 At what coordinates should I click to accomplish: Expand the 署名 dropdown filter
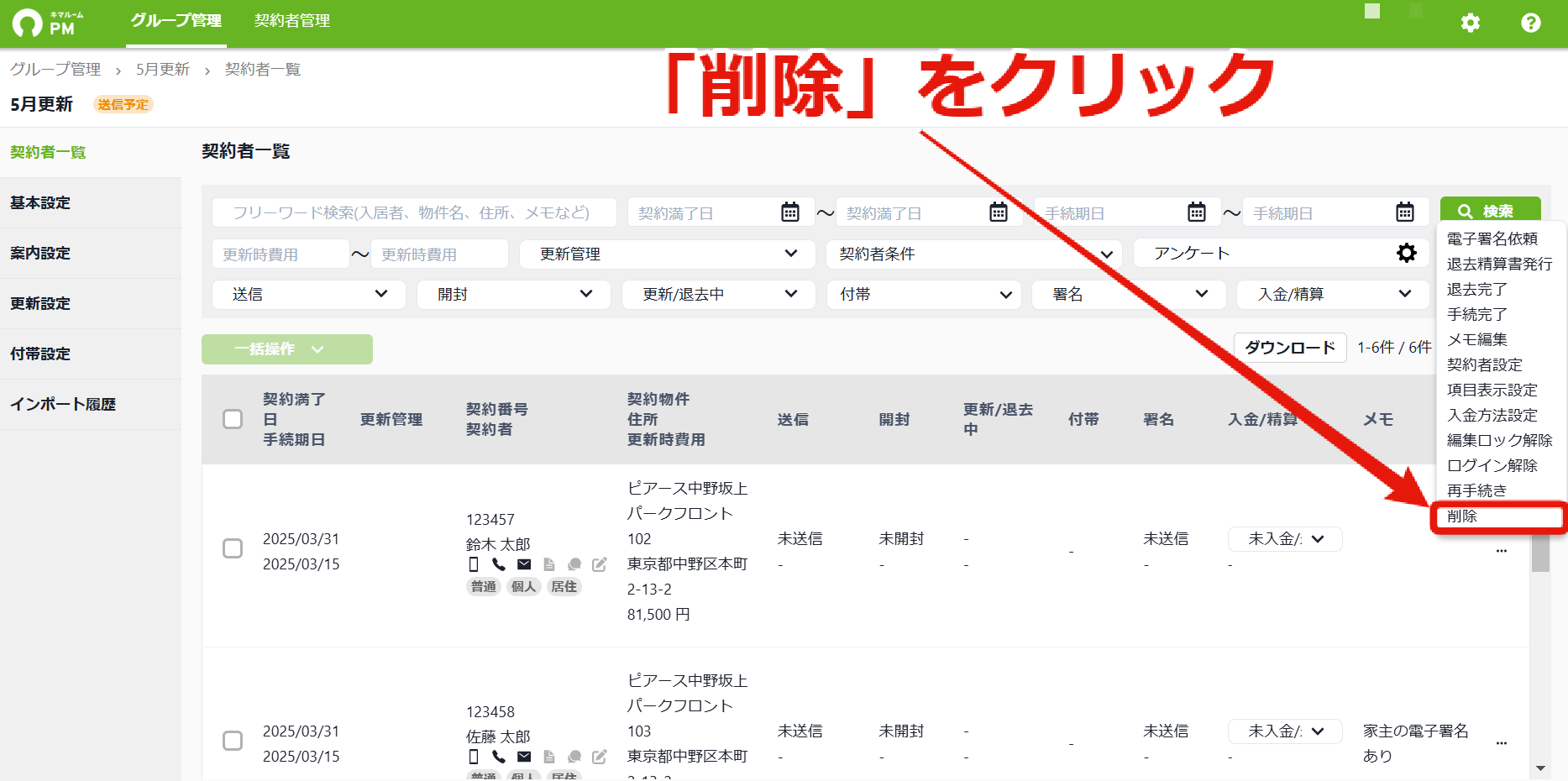(1129, 294)
